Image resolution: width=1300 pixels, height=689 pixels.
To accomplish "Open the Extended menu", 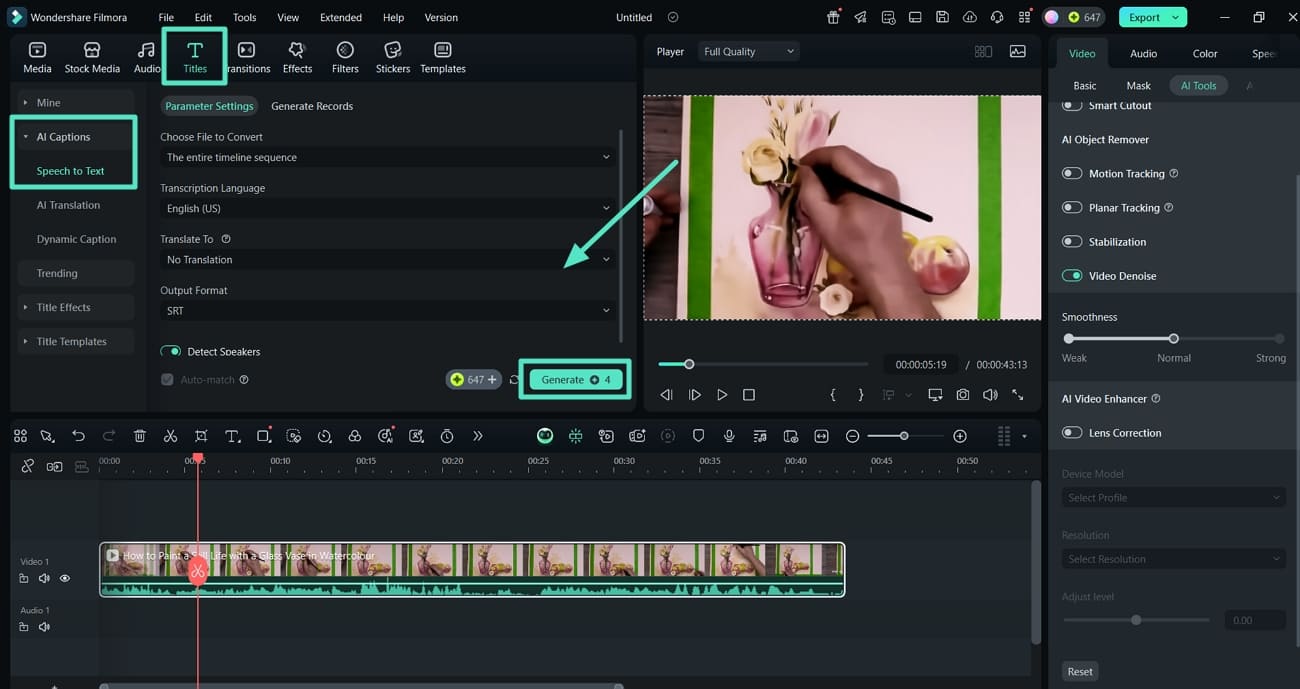I will coord(341,17).
